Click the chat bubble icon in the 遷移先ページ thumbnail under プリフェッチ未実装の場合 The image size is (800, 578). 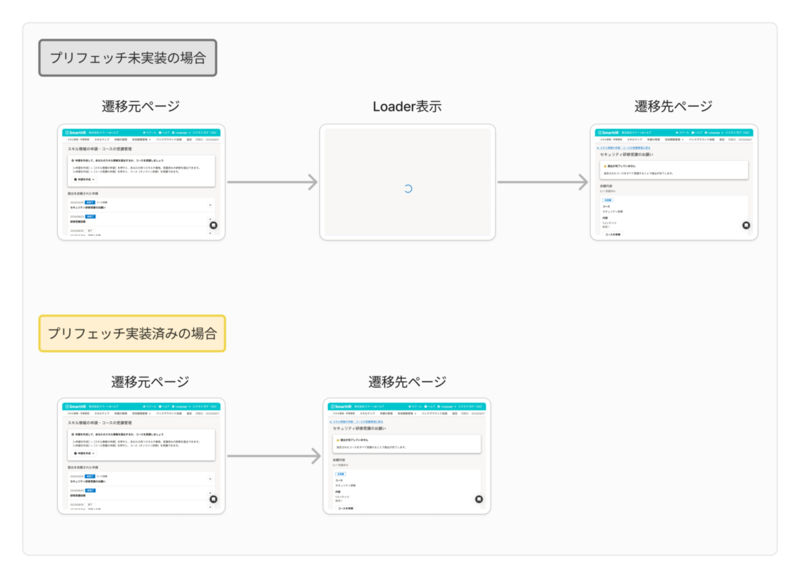click(746, 225)
